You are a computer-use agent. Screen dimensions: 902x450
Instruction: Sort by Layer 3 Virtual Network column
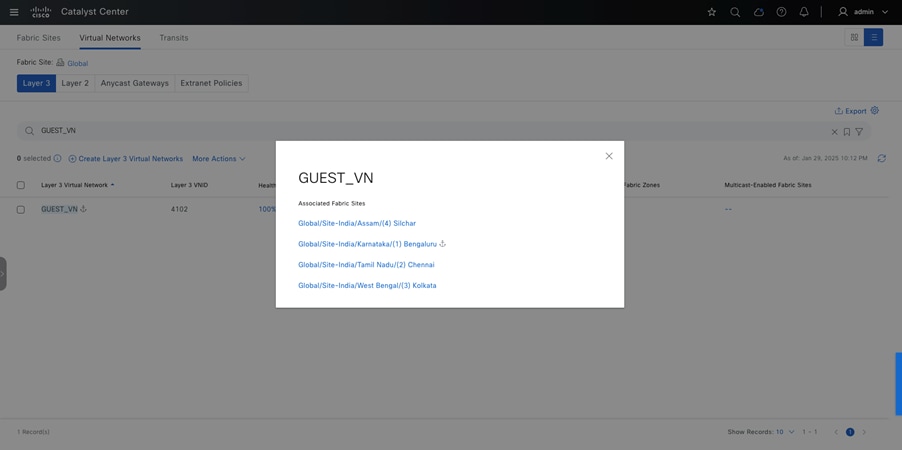click(x=77, y=185)
